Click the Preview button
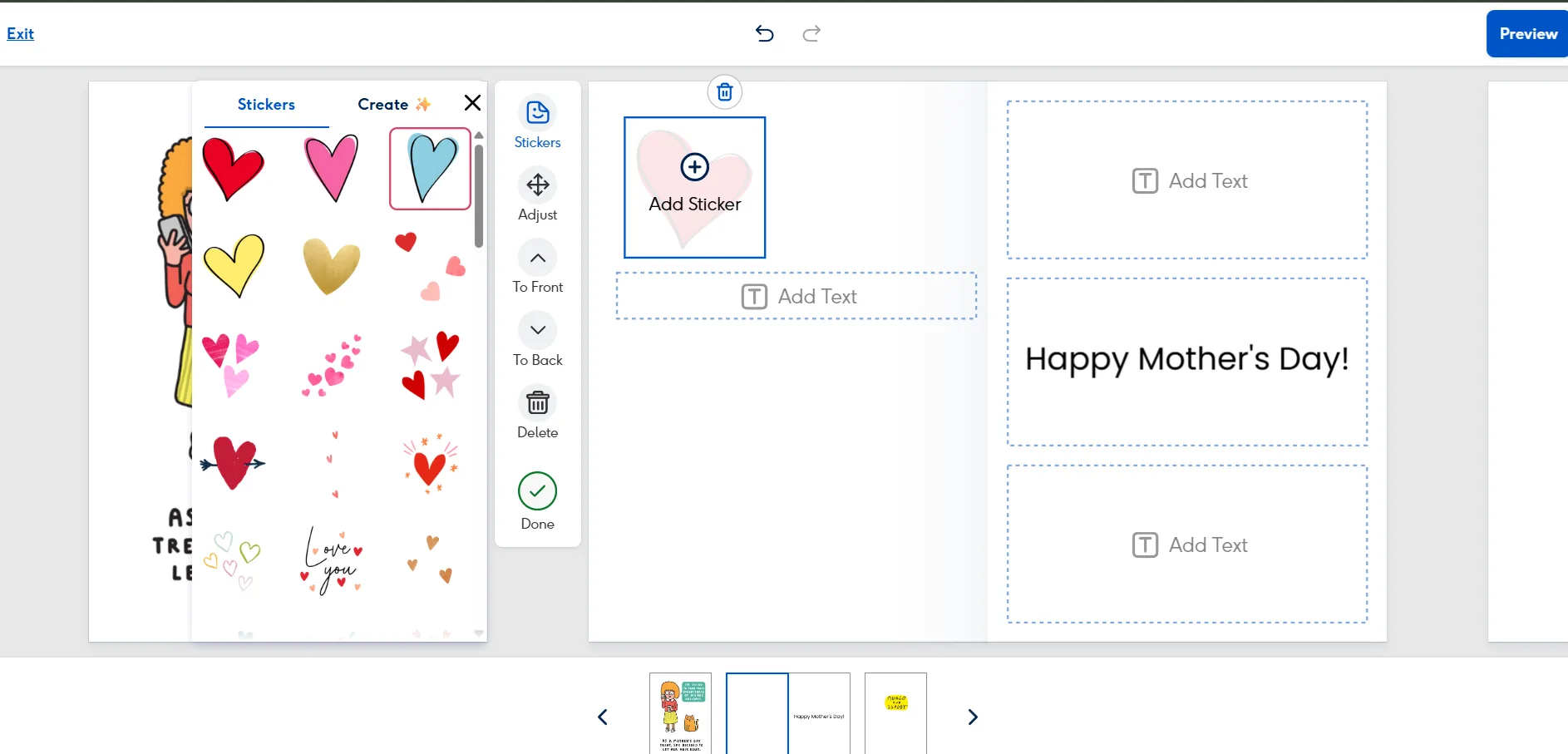1568x754 pixels. click(x=1528, y=34)
